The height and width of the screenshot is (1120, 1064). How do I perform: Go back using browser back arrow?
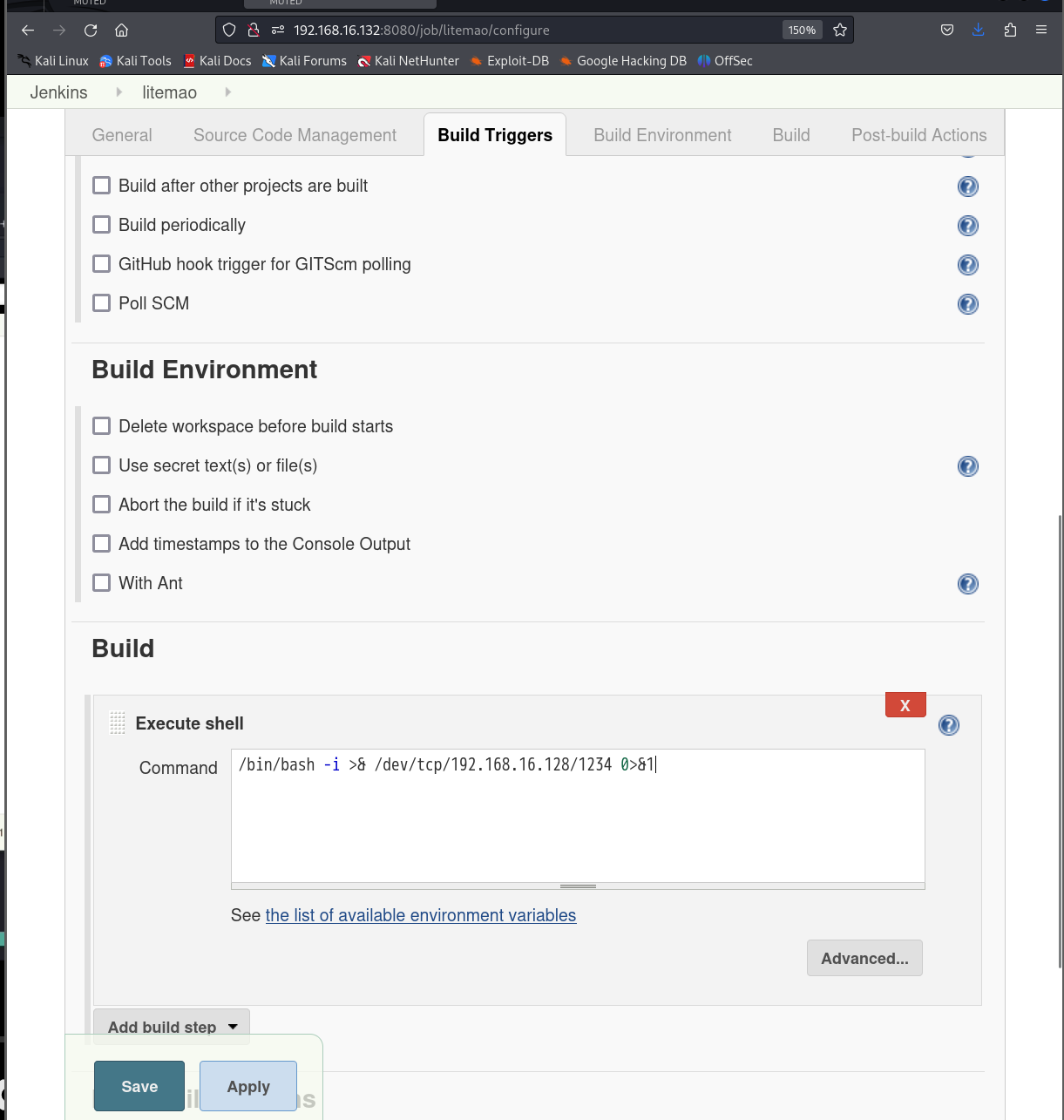(28, 30)
